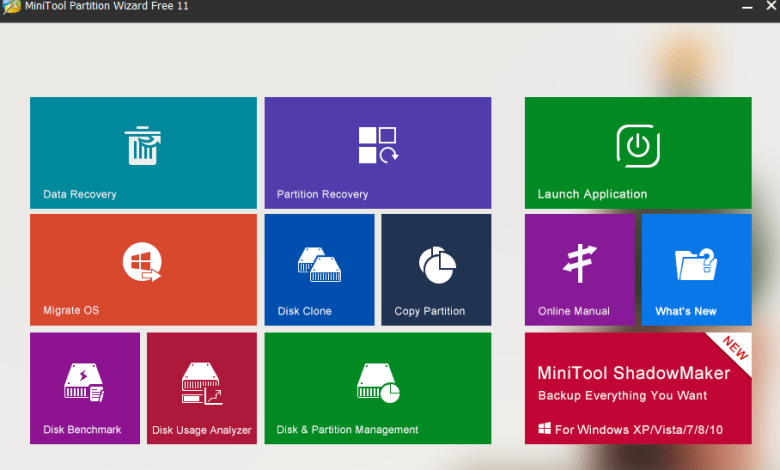Run the Disk Benchmark tile
Image resolution: width=780 pixels, height=470 pixels.
[x=85, y=388]
